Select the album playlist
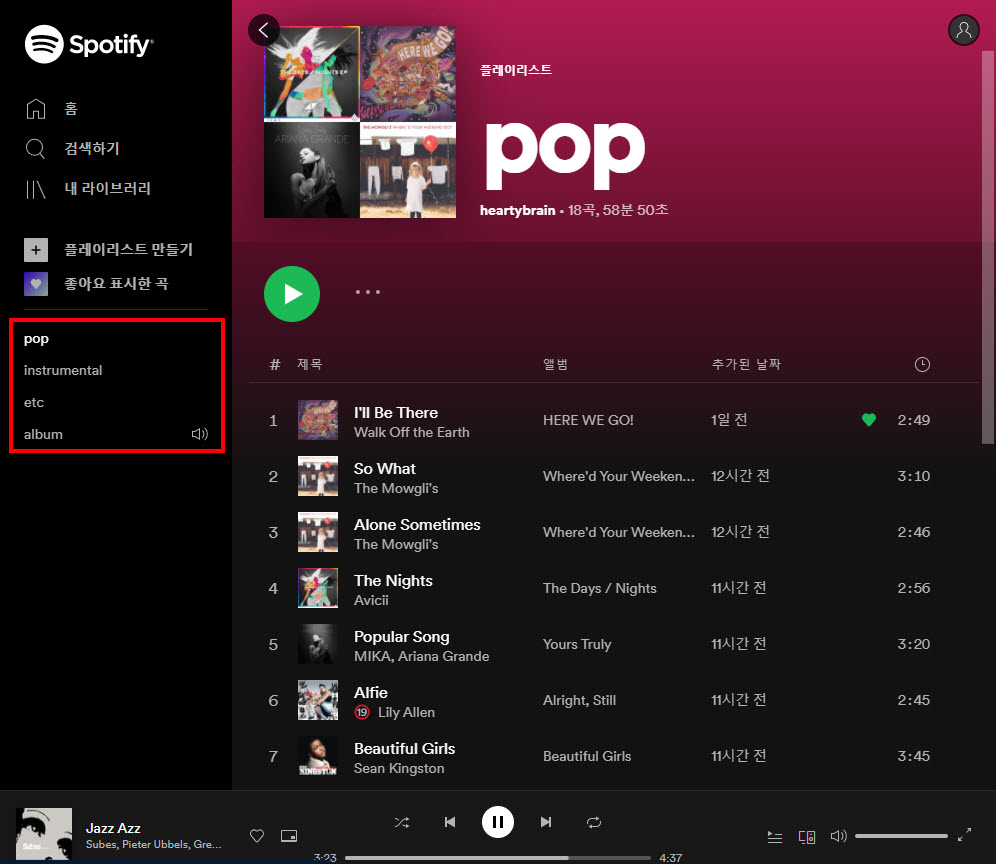The width and height of the screenshot is (996, 864). (x=43, y=435)
